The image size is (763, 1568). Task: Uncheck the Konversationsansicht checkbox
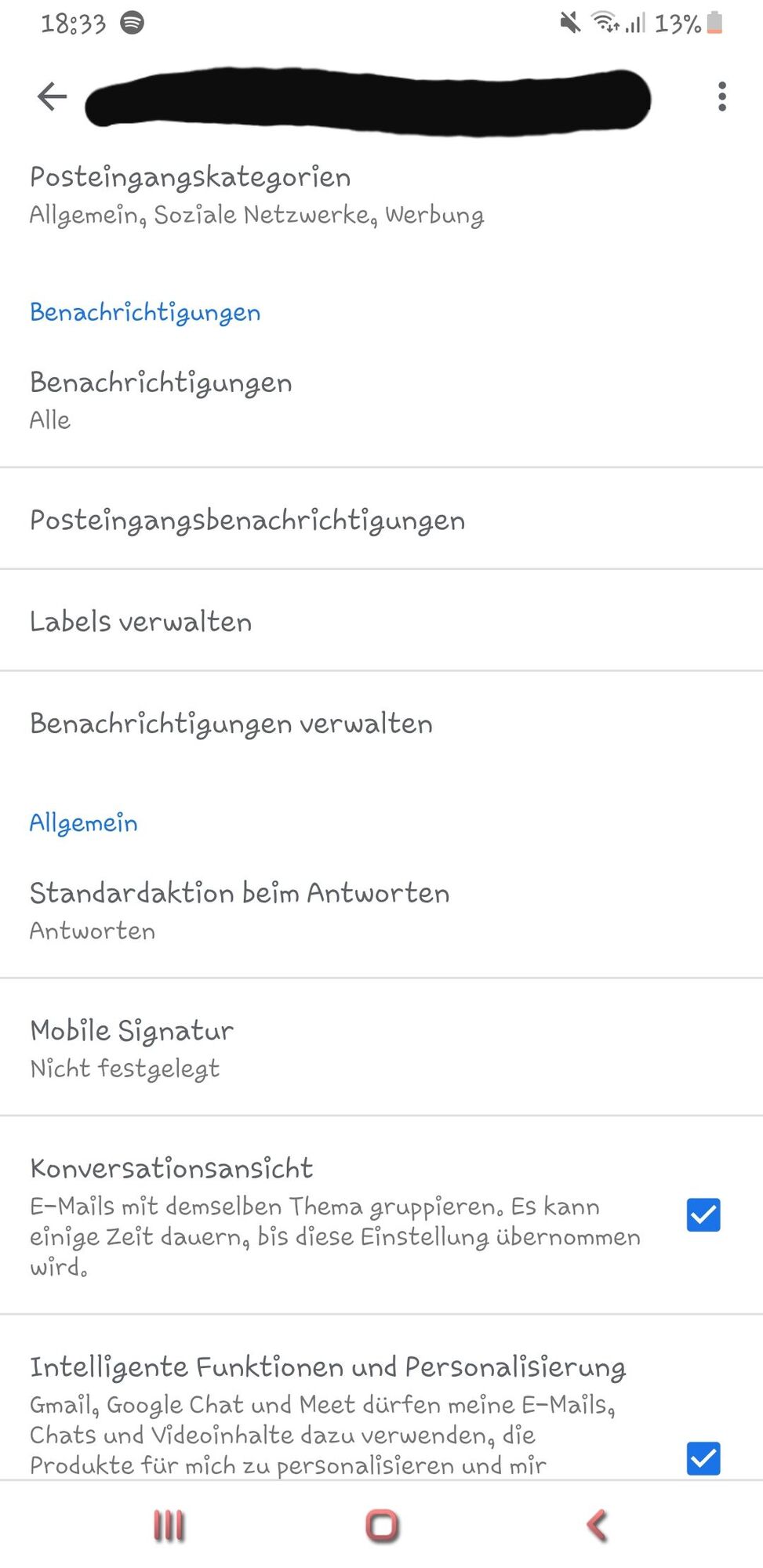click(x=703, y=1215)
